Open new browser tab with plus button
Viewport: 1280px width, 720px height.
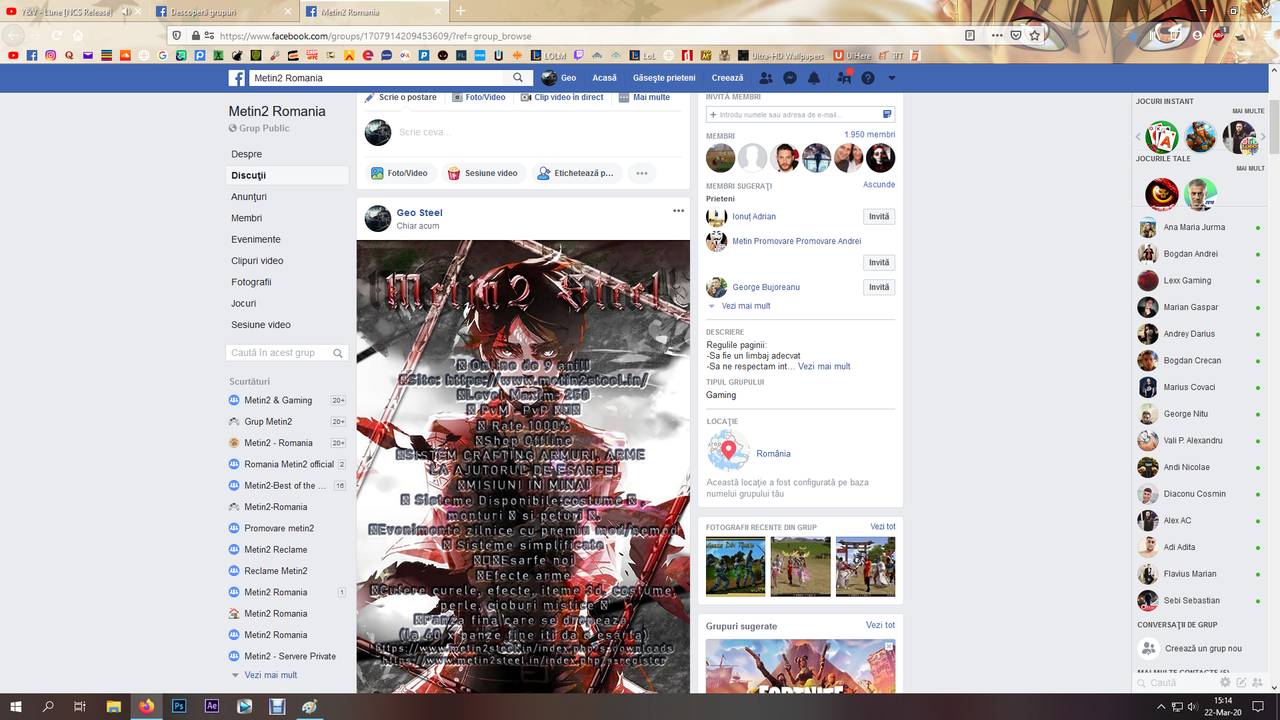pyautogui.click(x=461, y=11)
